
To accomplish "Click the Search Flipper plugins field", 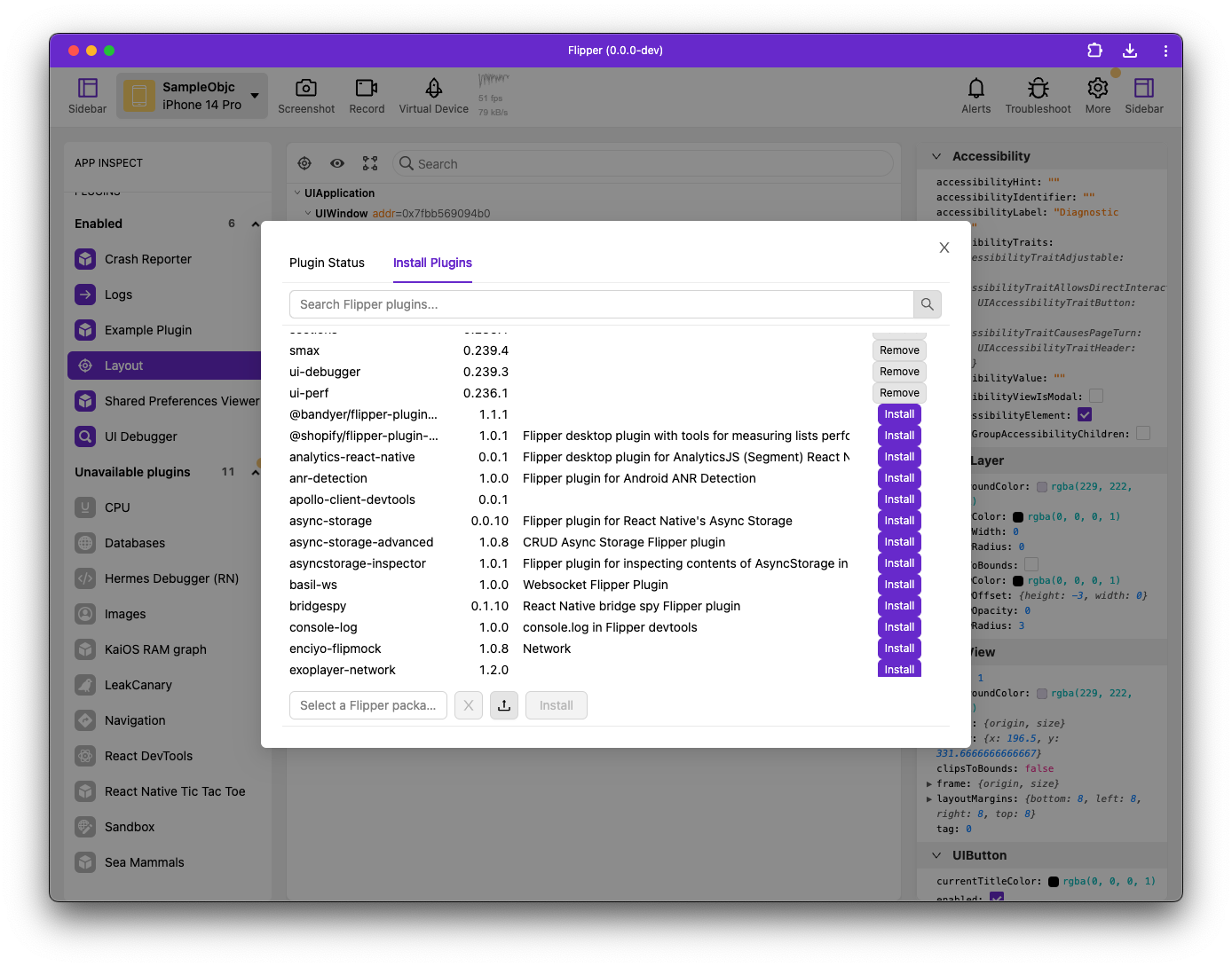I will click(601, 304).
